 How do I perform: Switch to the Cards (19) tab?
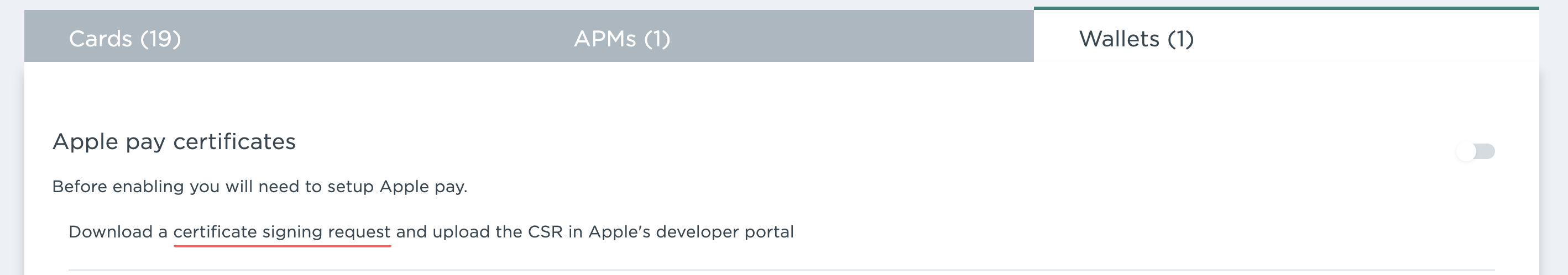[x=125, y=39]
